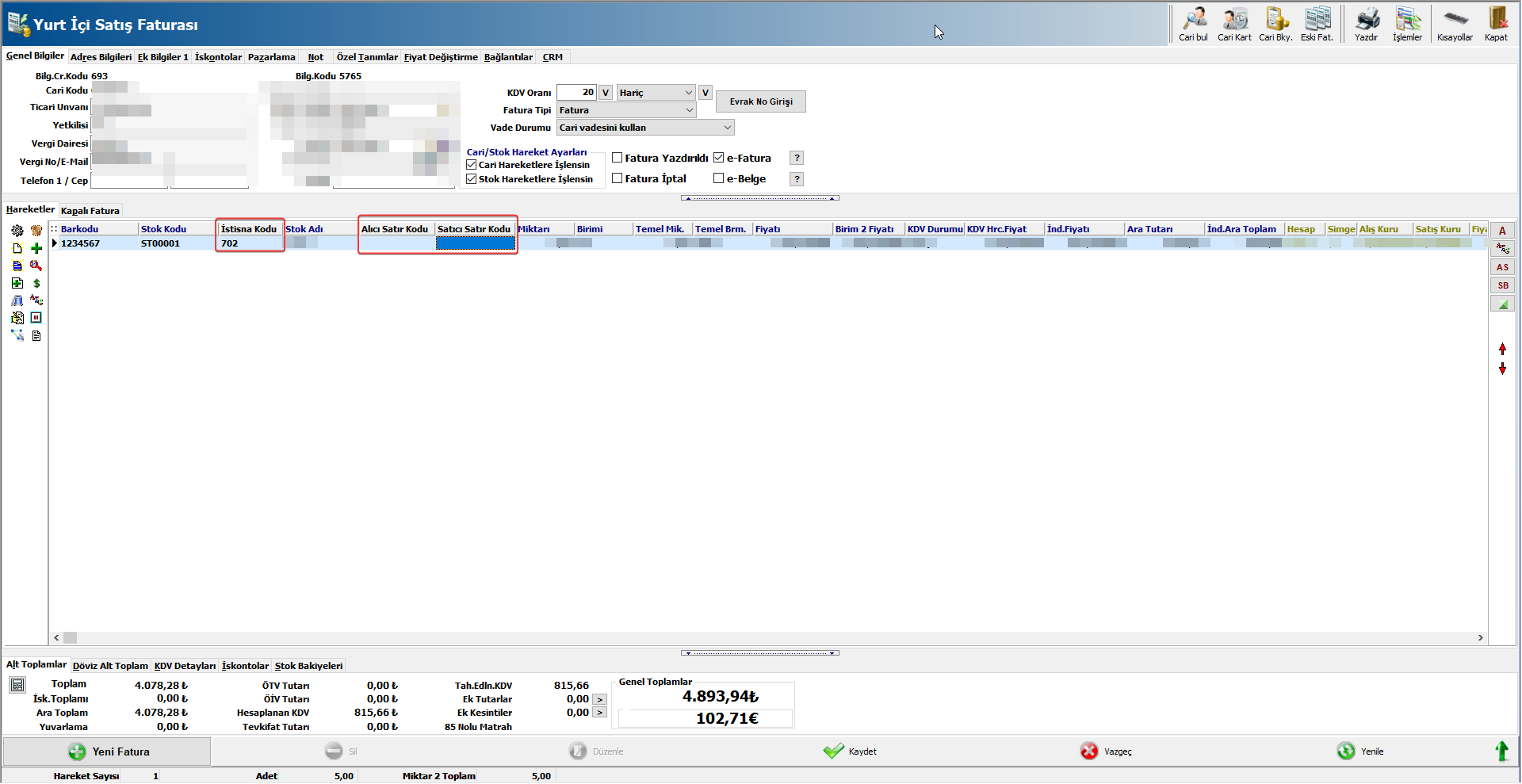Click the red up arrow icon
This screenshot has width=1522, height=784.
[1502, 349]
